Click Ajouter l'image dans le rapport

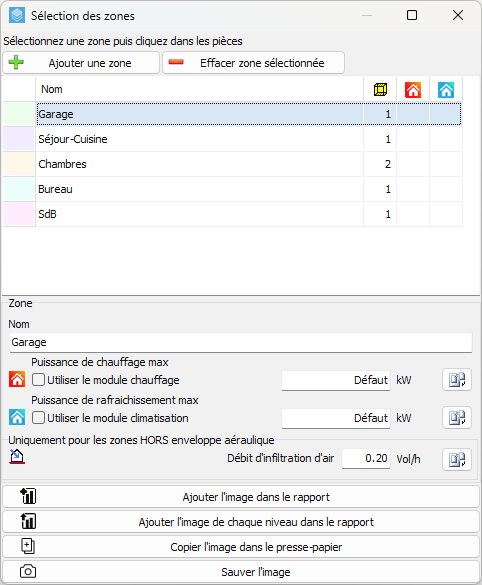[x=241, y=497]
